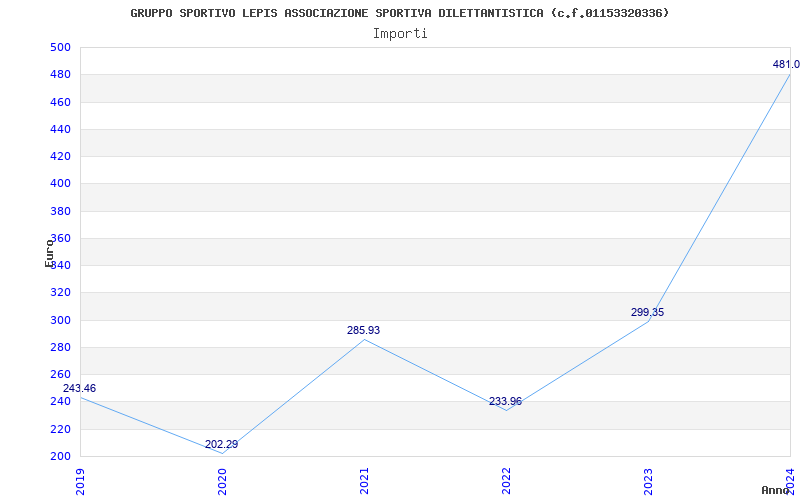Click the 2021 x-axis label

pos(364,481)
